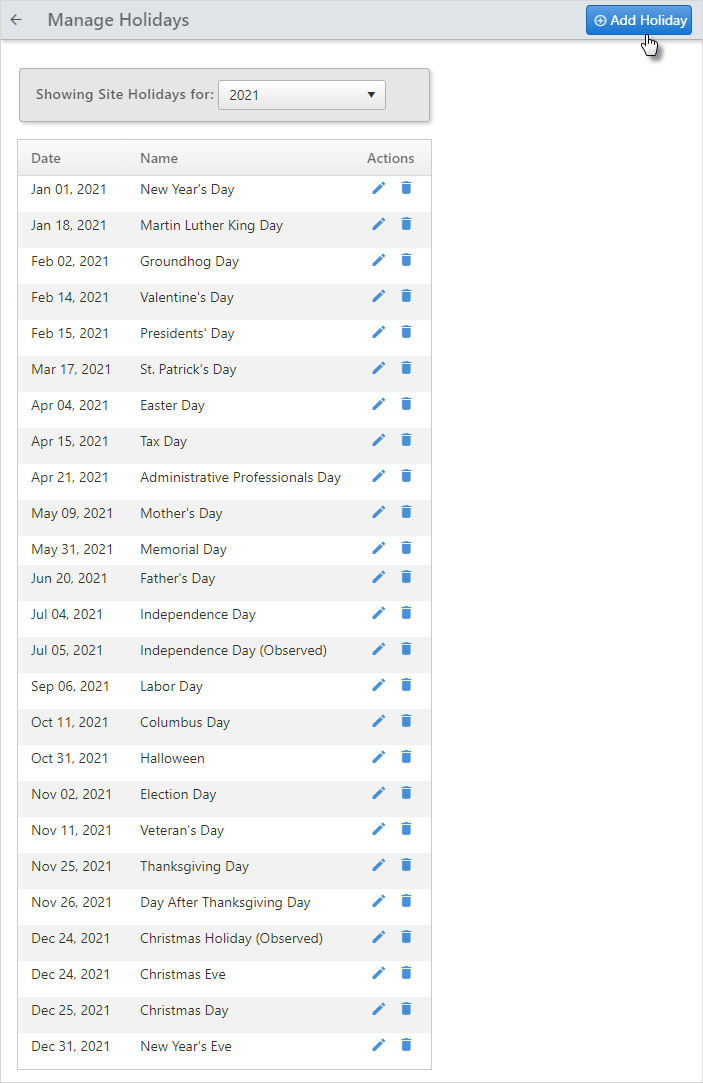Click the Add Holiday button
The image size is (703, 1083).
[x=639, y=20]
